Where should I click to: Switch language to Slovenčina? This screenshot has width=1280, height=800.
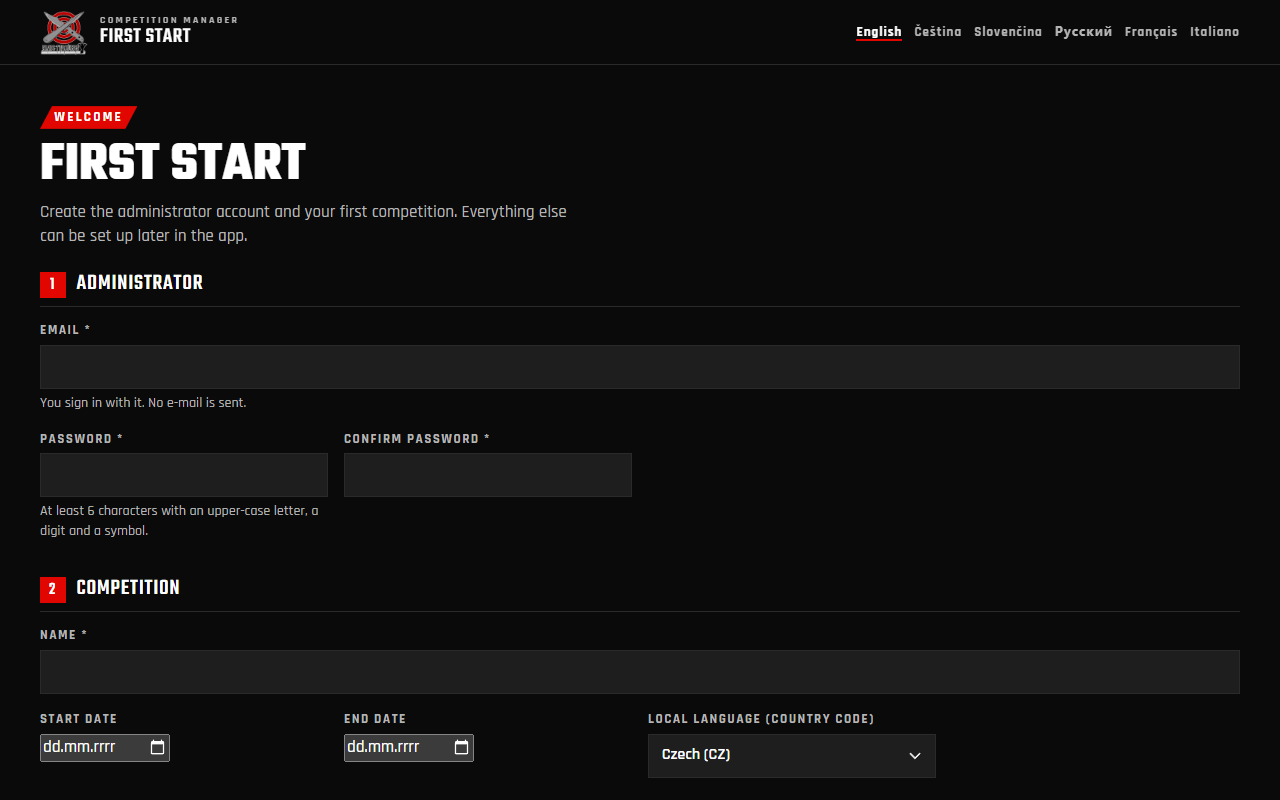(x=1008, y=32)
